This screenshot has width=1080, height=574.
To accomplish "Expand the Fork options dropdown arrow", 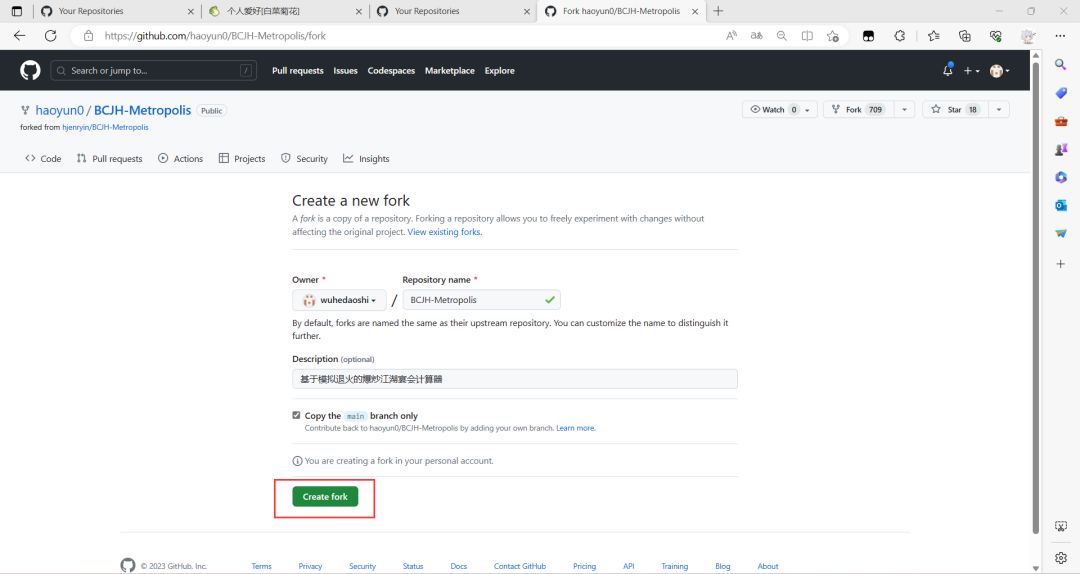I will click(x=904, y=110).
